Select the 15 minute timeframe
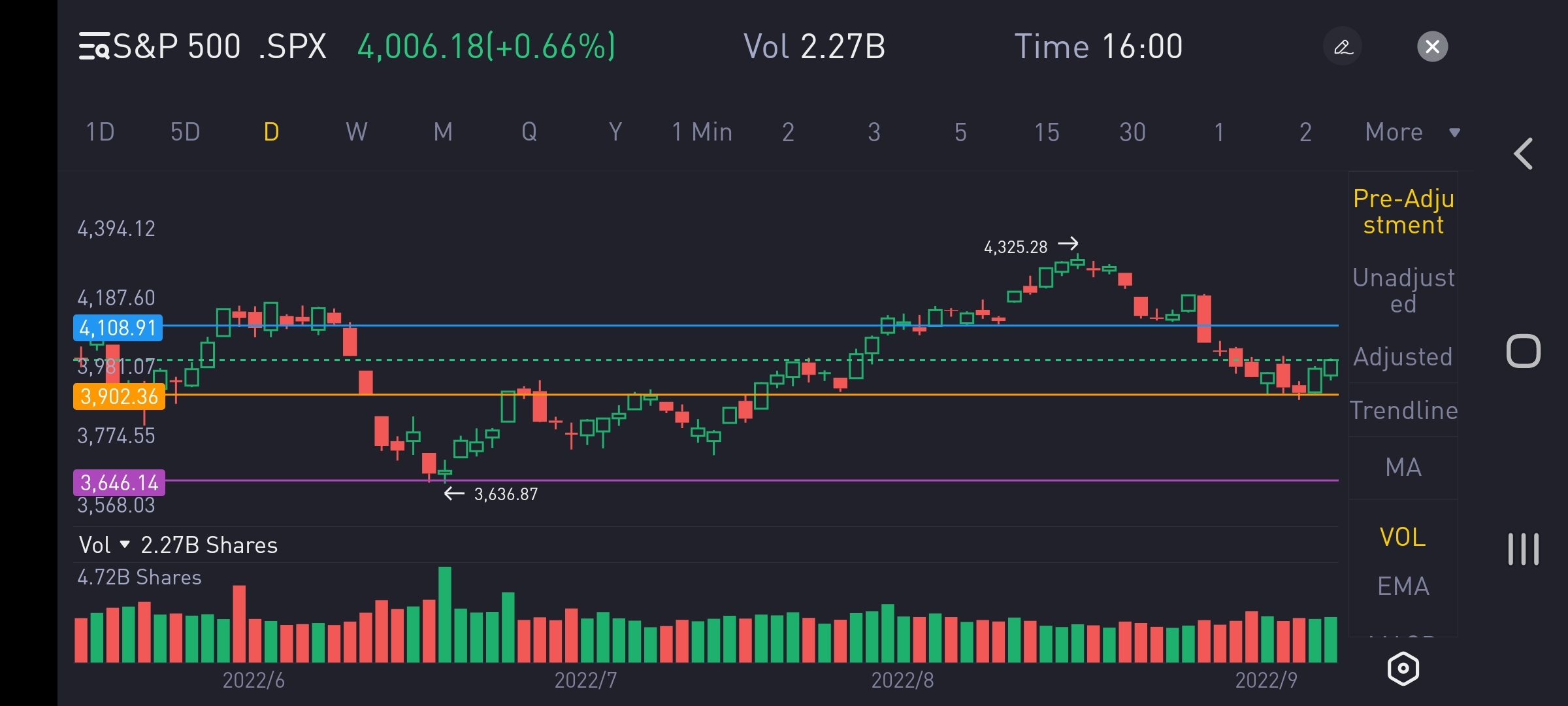Image resolution: width=1568 pixels, height=706 pixels. coord(1046,132)
